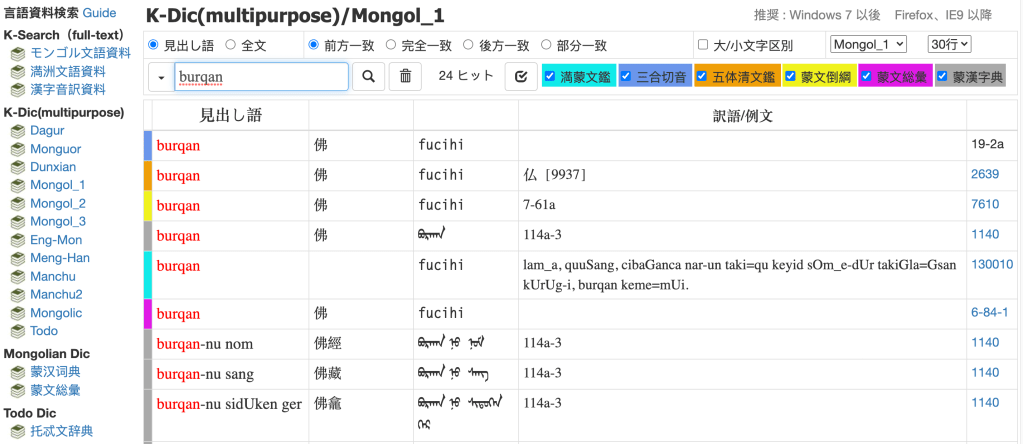Image resolution: width=1023 pixels, height=444 pixels.
Task: Expand the dropdown arrow left of search box
Action: click(x=161, y=77)
